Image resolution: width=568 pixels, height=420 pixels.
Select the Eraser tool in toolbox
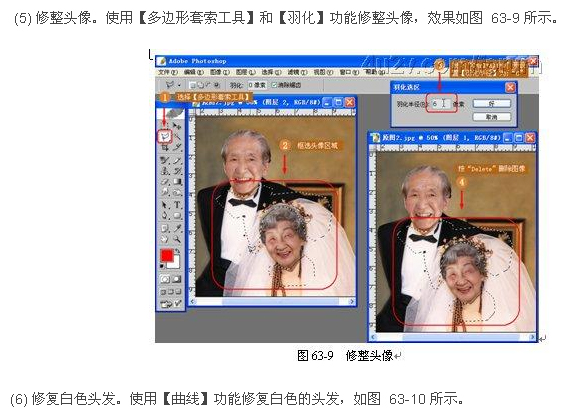click(165, 182)
